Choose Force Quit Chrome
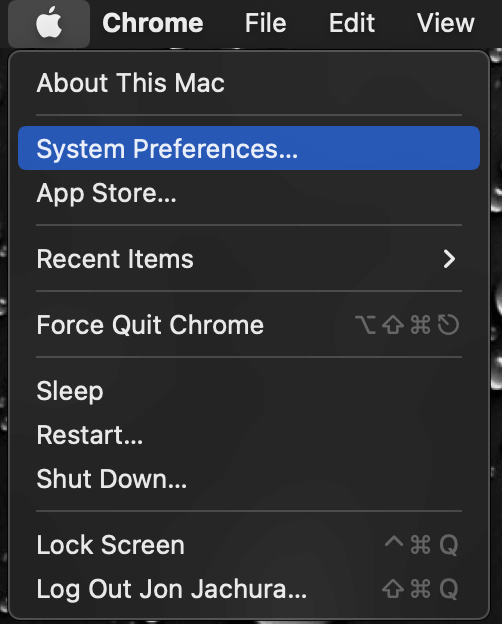The width and height of the screenshot is (502, 624). pos(249,325)
